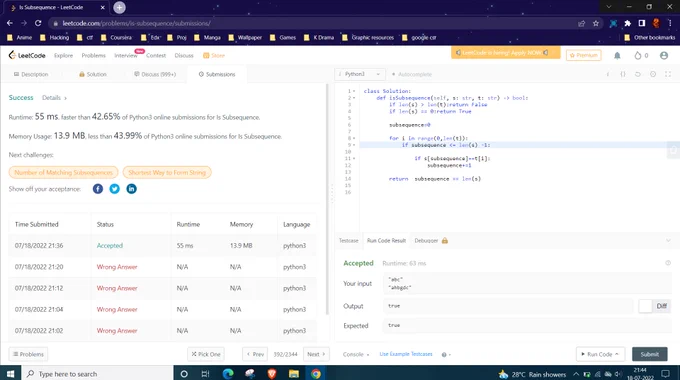Viewport: 680px width, 380px height.
Task: Show hidden system tray icons
Action: pos(576,374)
